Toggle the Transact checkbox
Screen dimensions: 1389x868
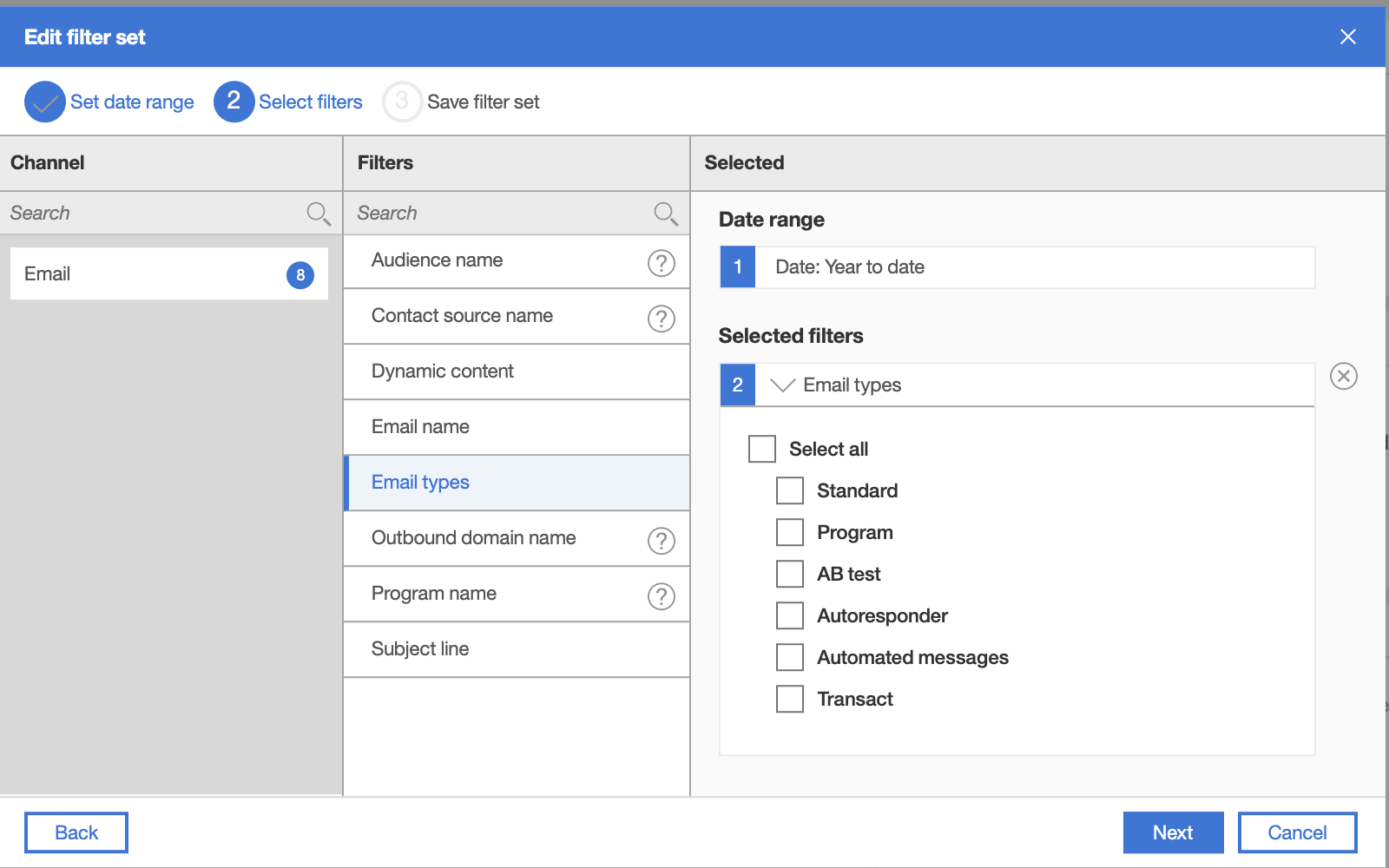pos(790,699)
